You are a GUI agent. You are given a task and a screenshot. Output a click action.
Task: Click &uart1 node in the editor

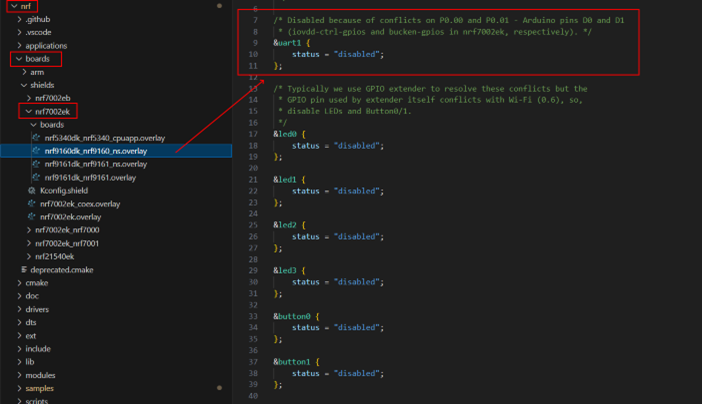coord(287,43)
